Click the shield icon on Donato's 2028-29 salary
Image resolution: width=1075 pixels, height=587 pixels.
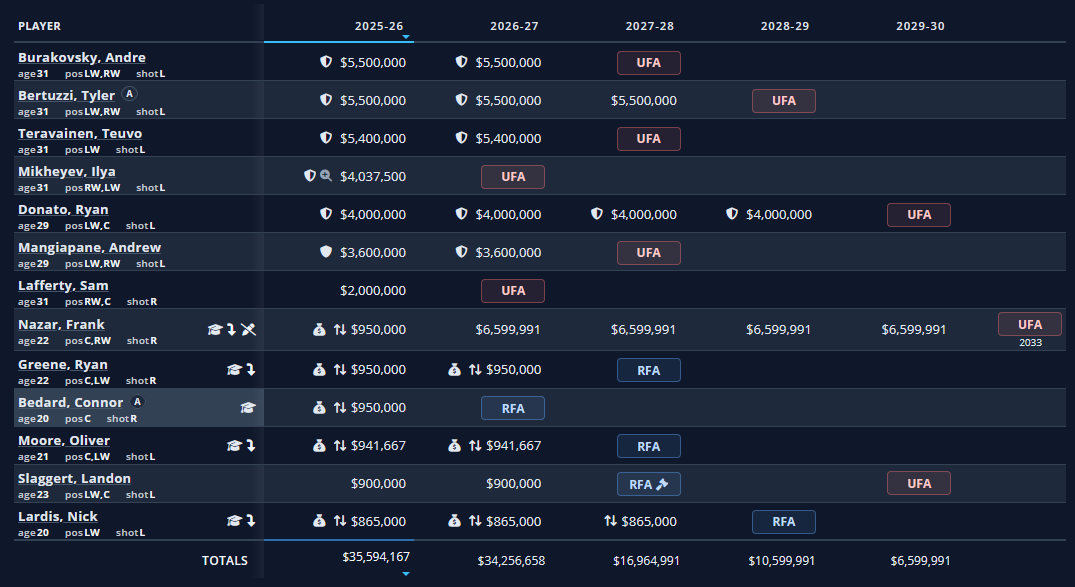pos(732,214)
